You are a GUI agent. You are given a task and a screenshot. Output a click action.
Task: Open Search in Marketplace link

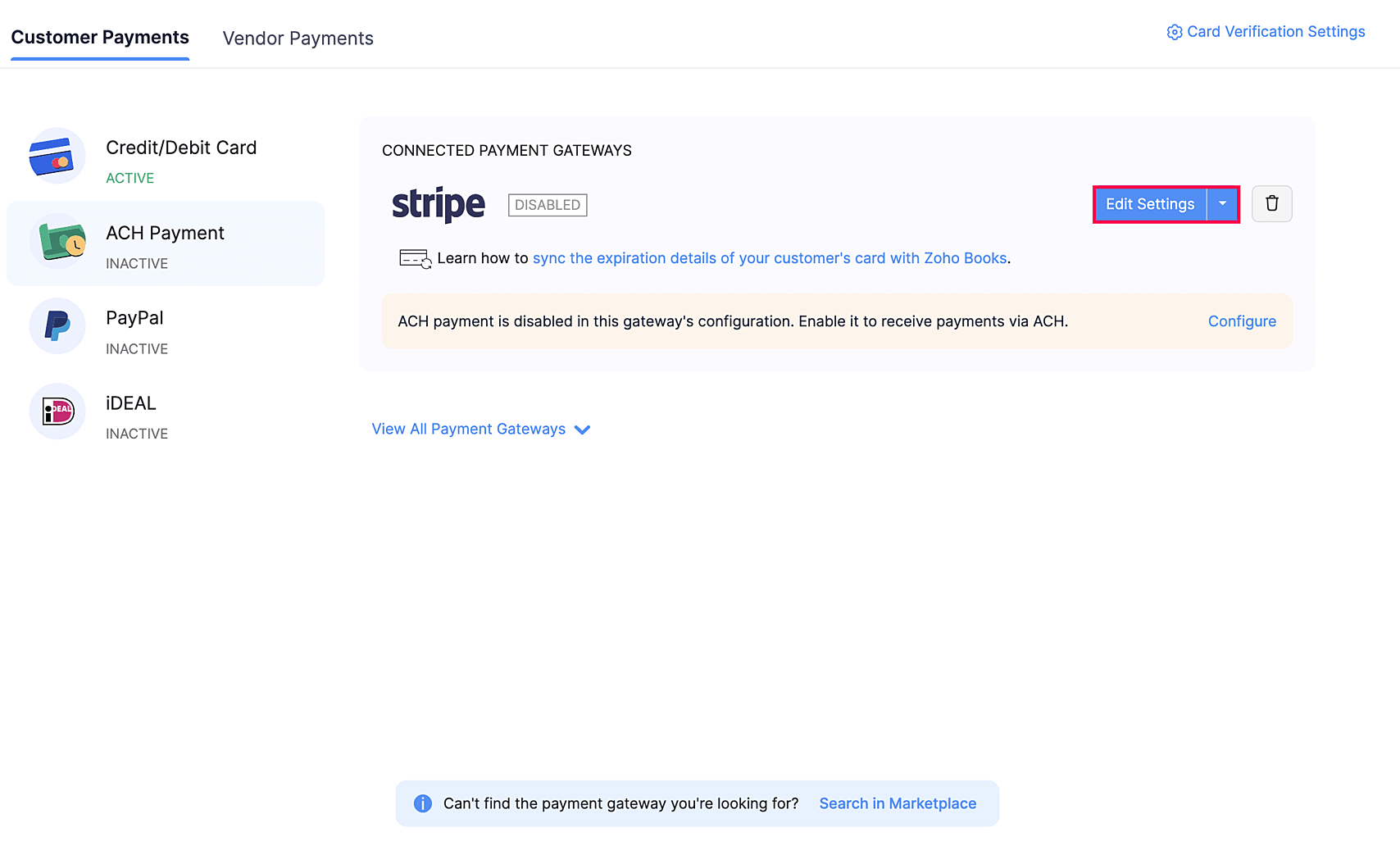(x=898, y=803)
